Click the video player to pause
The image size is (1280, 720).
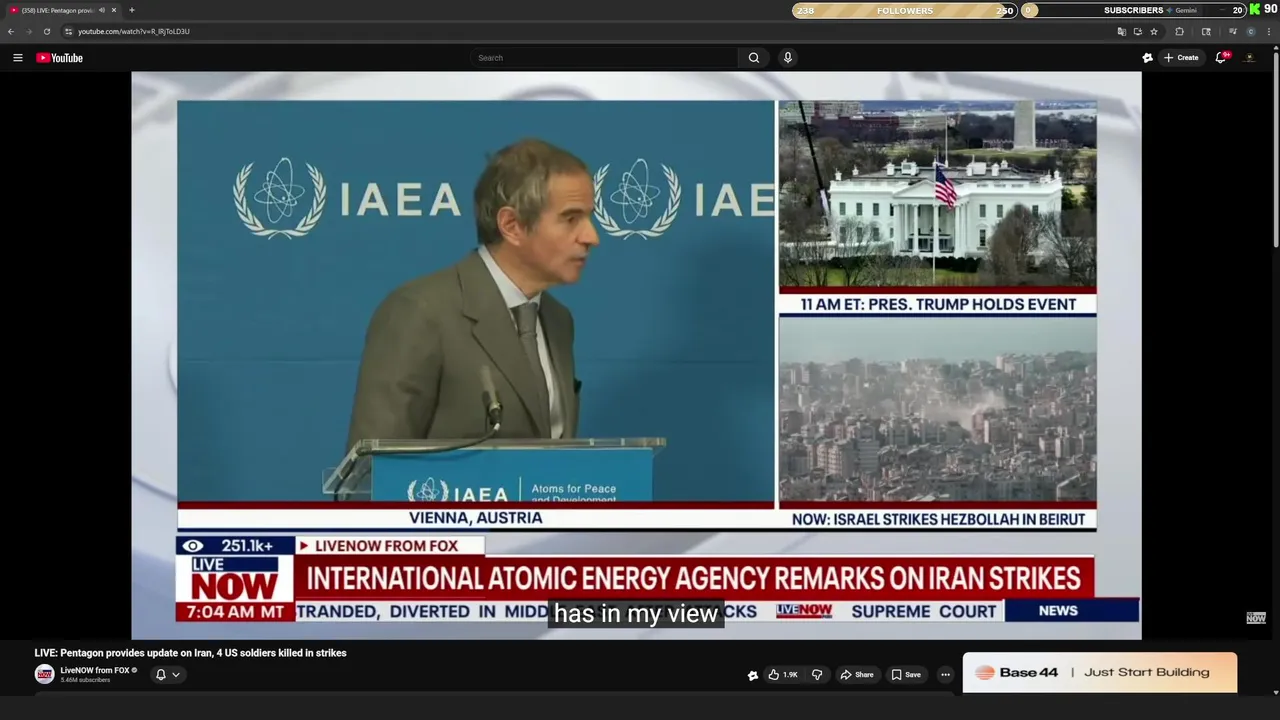point(636,355)
